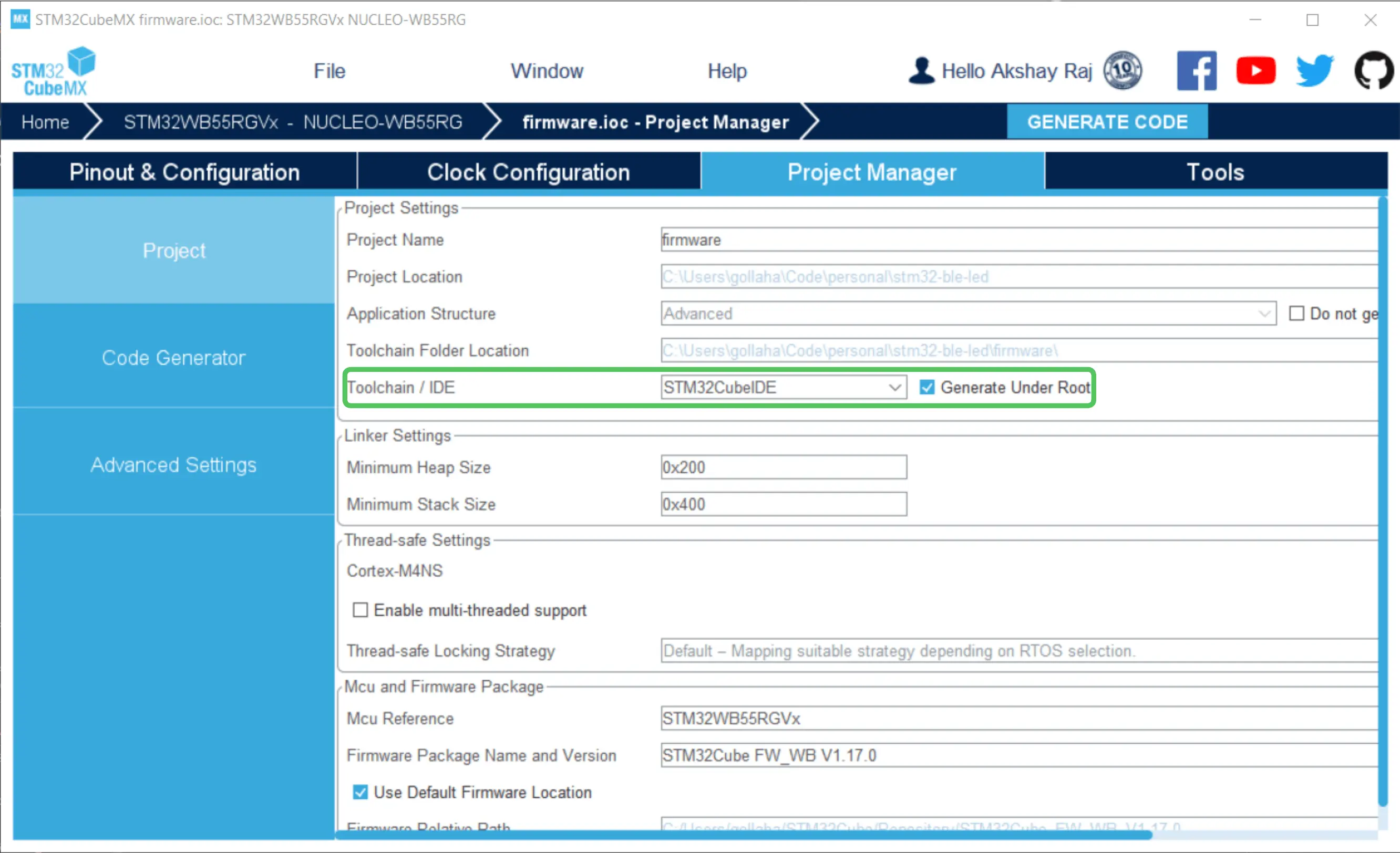Select the Project side section
1400x853 pixels.
pyautogui.click(x=174, y=250)
